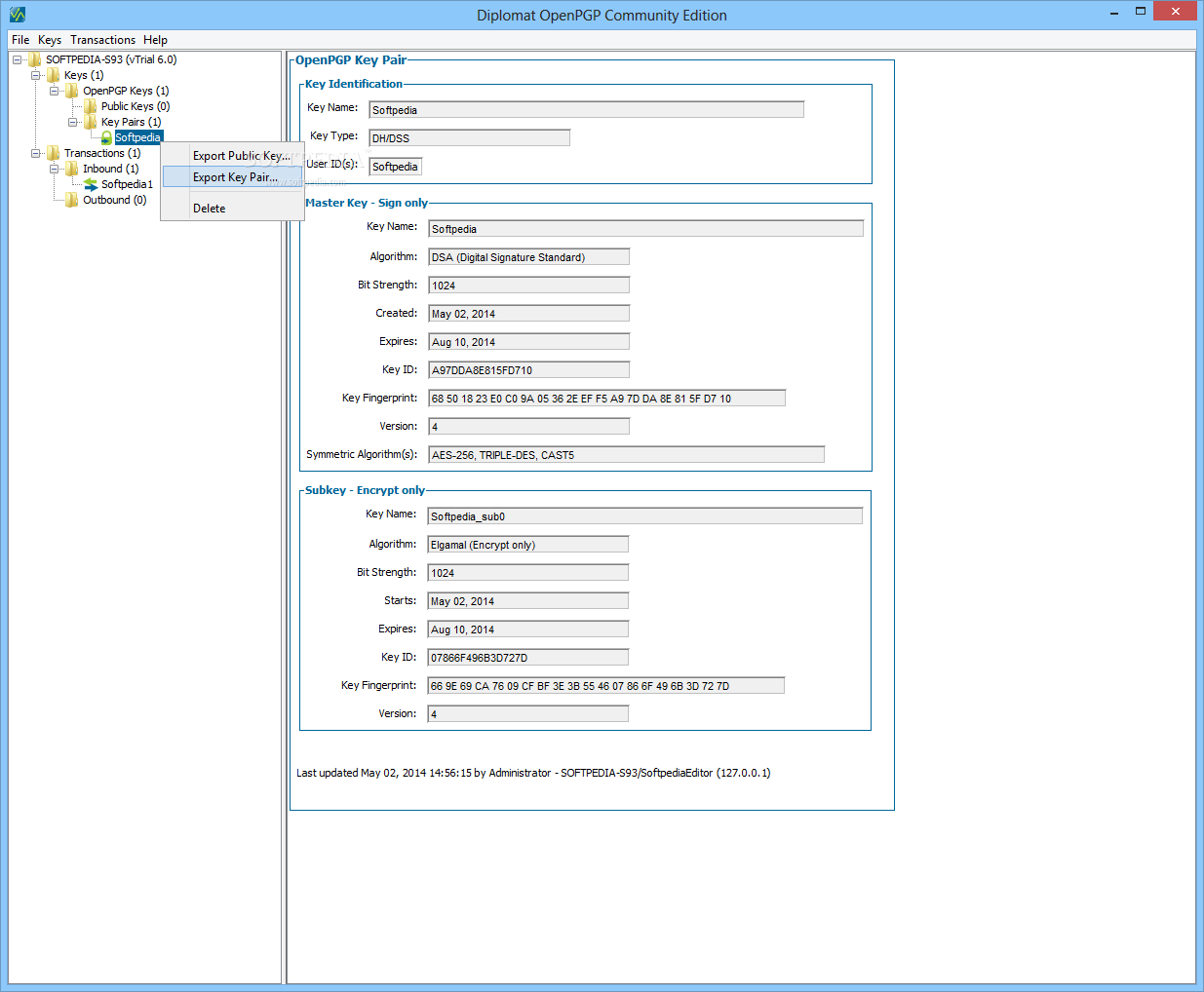Click the Master Key Expires date field
Image resolution: width=1204 pixels, height=992 pixels.
point(528,342)
